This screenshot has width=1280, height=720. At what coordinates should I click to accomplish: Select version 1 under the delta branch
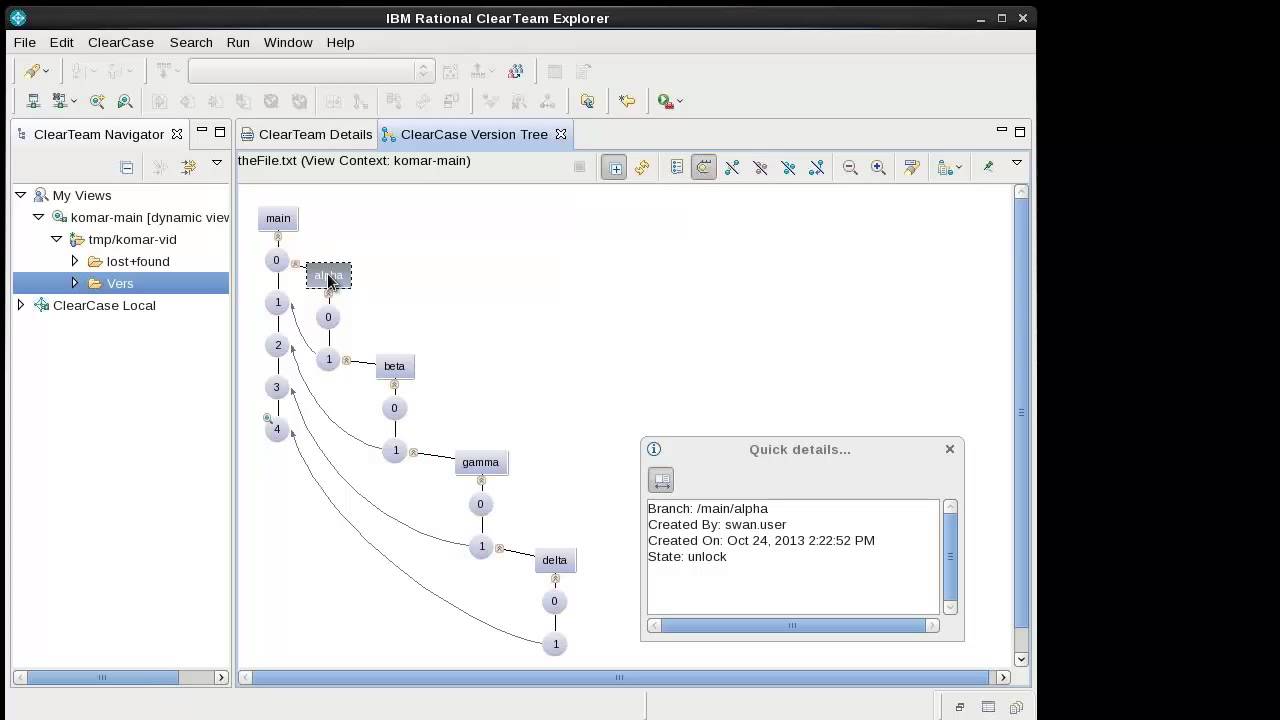tap(556, 644)
